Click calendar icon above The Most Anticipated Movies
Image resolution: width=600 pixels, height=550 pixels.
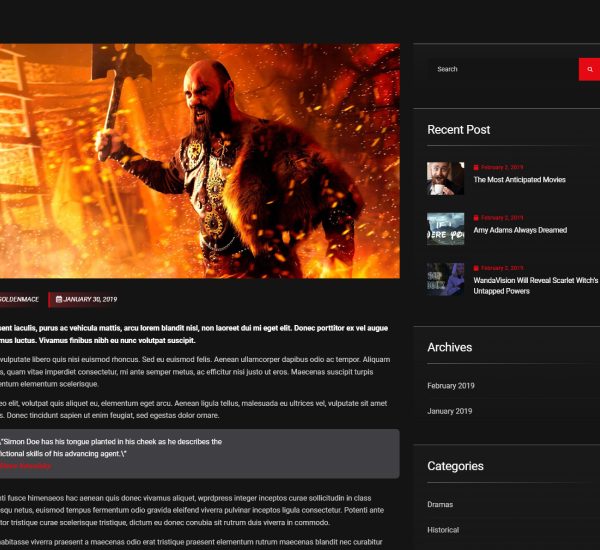coord(476,167)
